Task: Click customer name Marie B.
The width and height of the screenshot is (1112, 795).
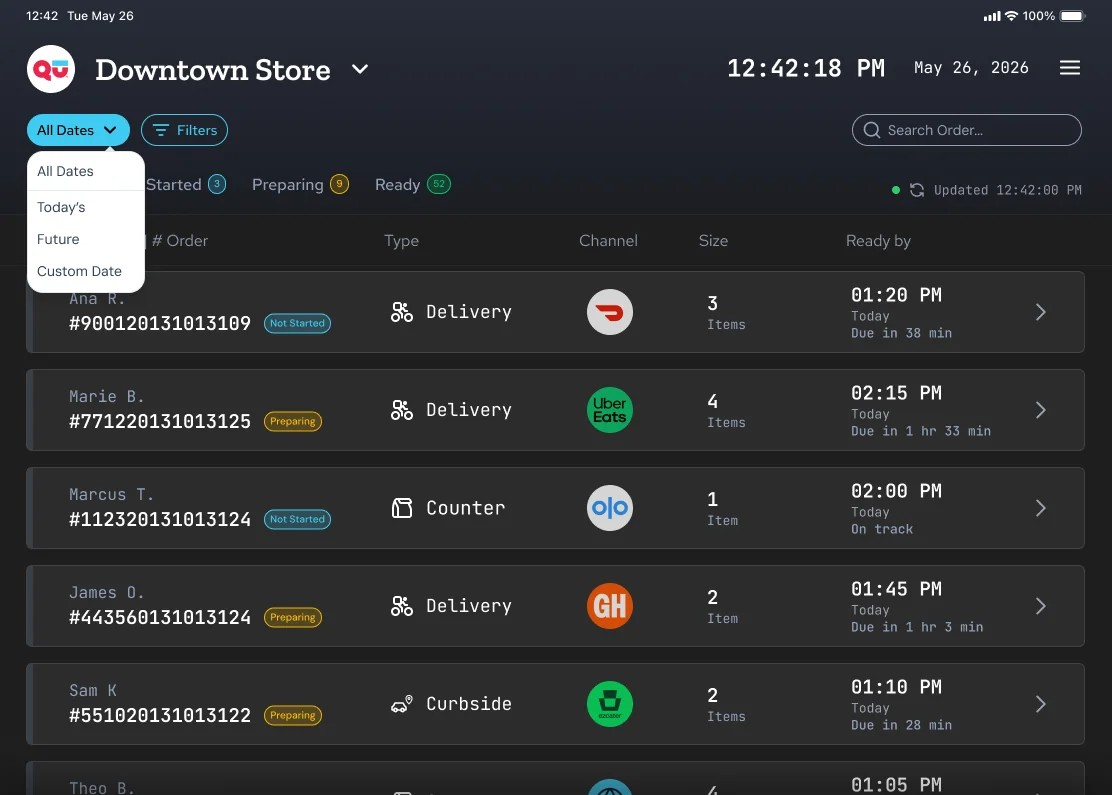Action: pos(106,396)
